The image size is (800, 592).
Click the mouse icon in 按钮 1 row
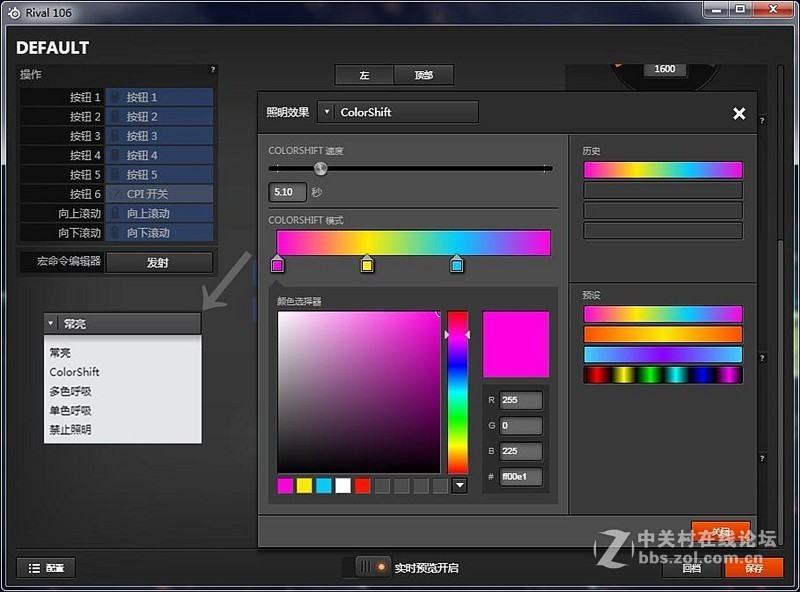115,98
